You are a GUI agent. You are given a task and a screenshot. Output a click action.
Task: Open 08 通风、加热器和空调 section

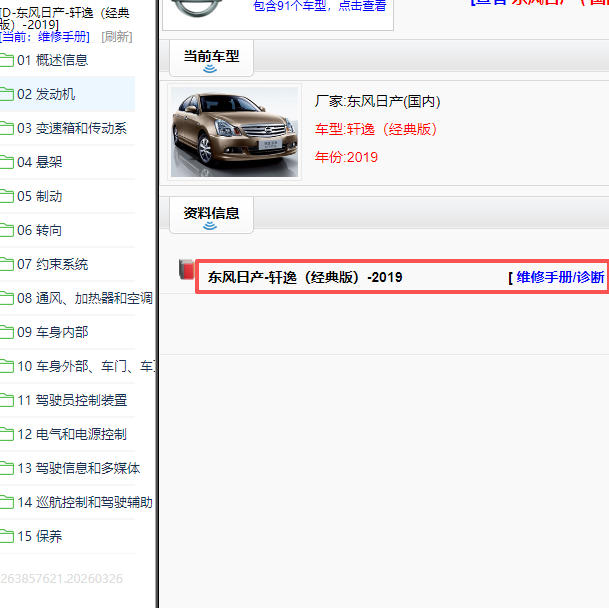(x=85, y=298)
